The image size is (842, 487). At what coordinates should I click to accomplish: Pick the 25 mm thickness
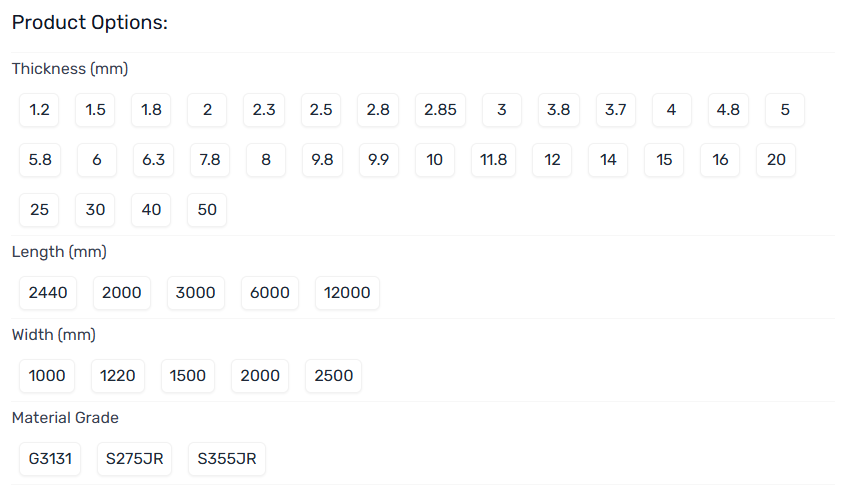(40, 210)
